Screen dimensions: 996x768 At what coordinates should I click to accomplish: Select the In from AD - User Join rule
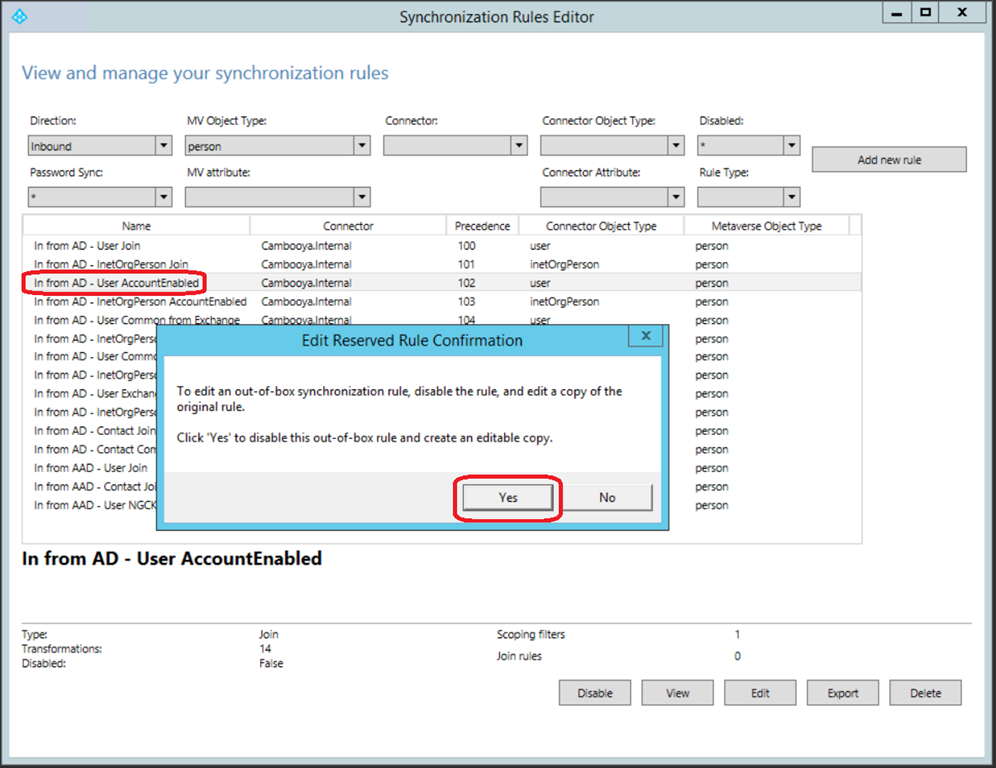pos(88,246)
